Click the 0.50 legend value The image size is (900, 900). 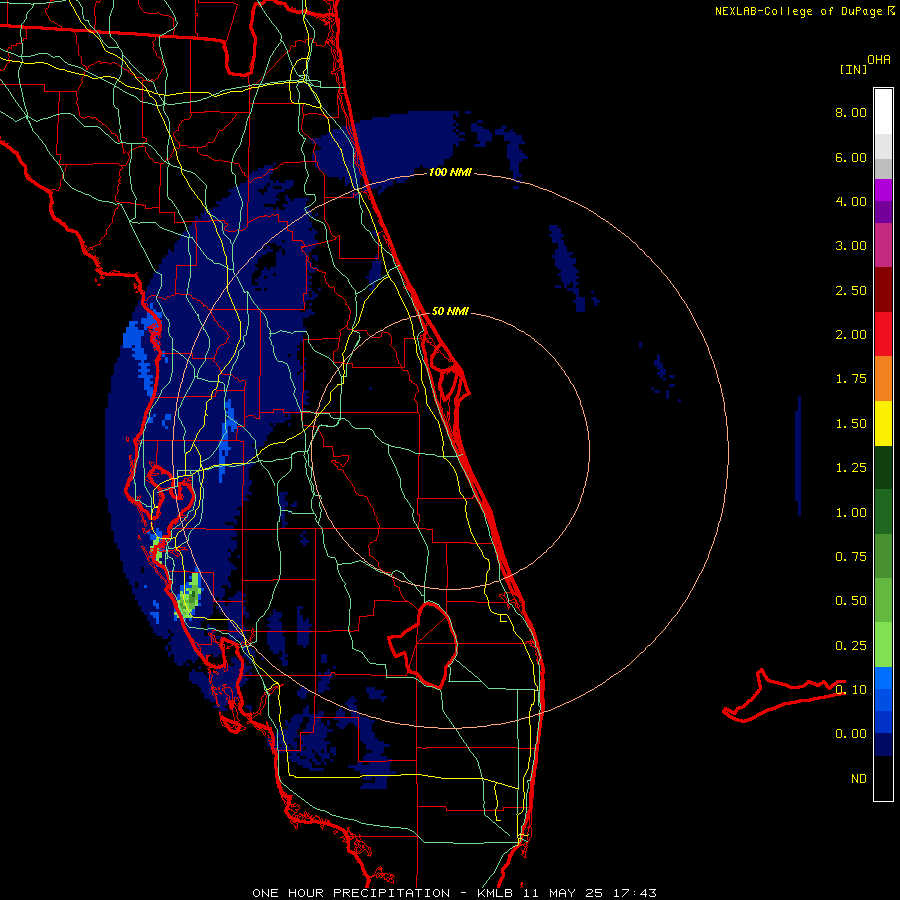click(851, 601)
